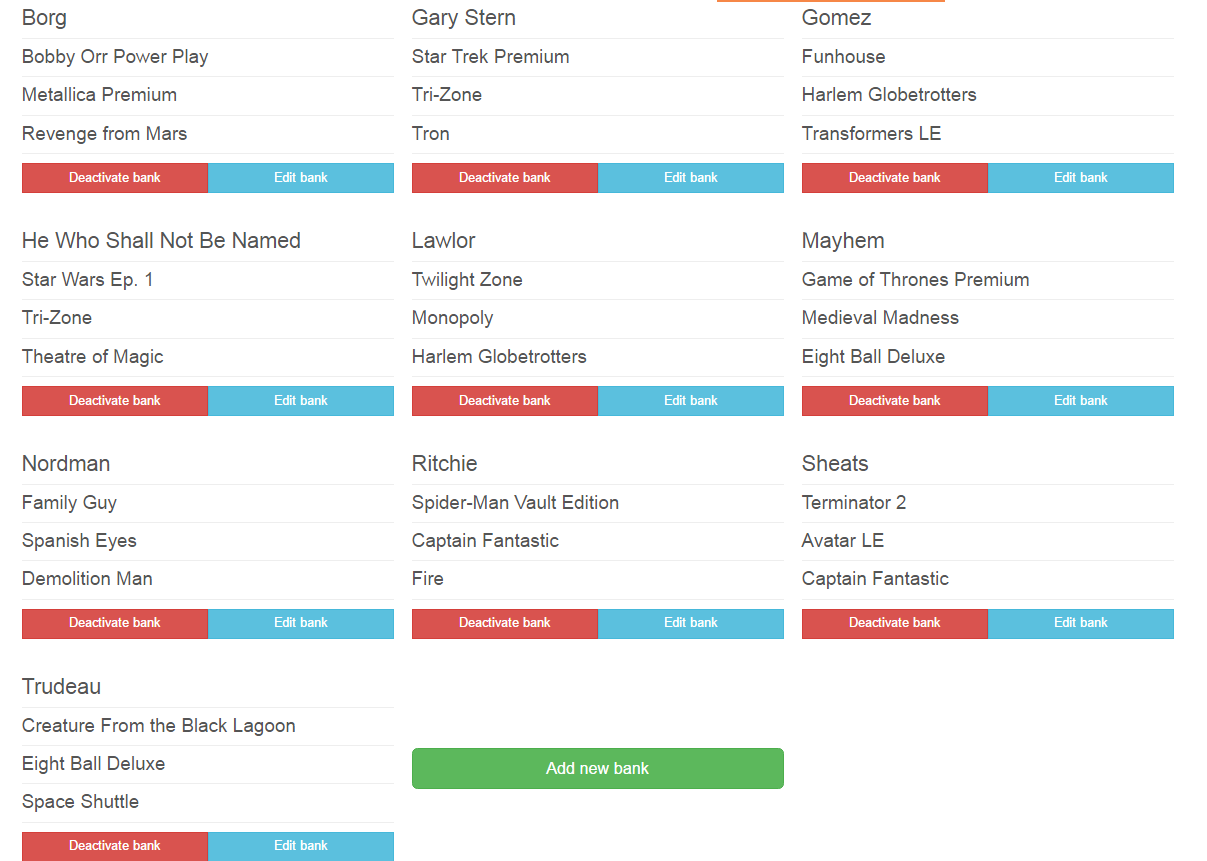The height and width of the screenshot is (861, 1207).
Task: Deactivate the Borg bank
Action: [115, 178]
